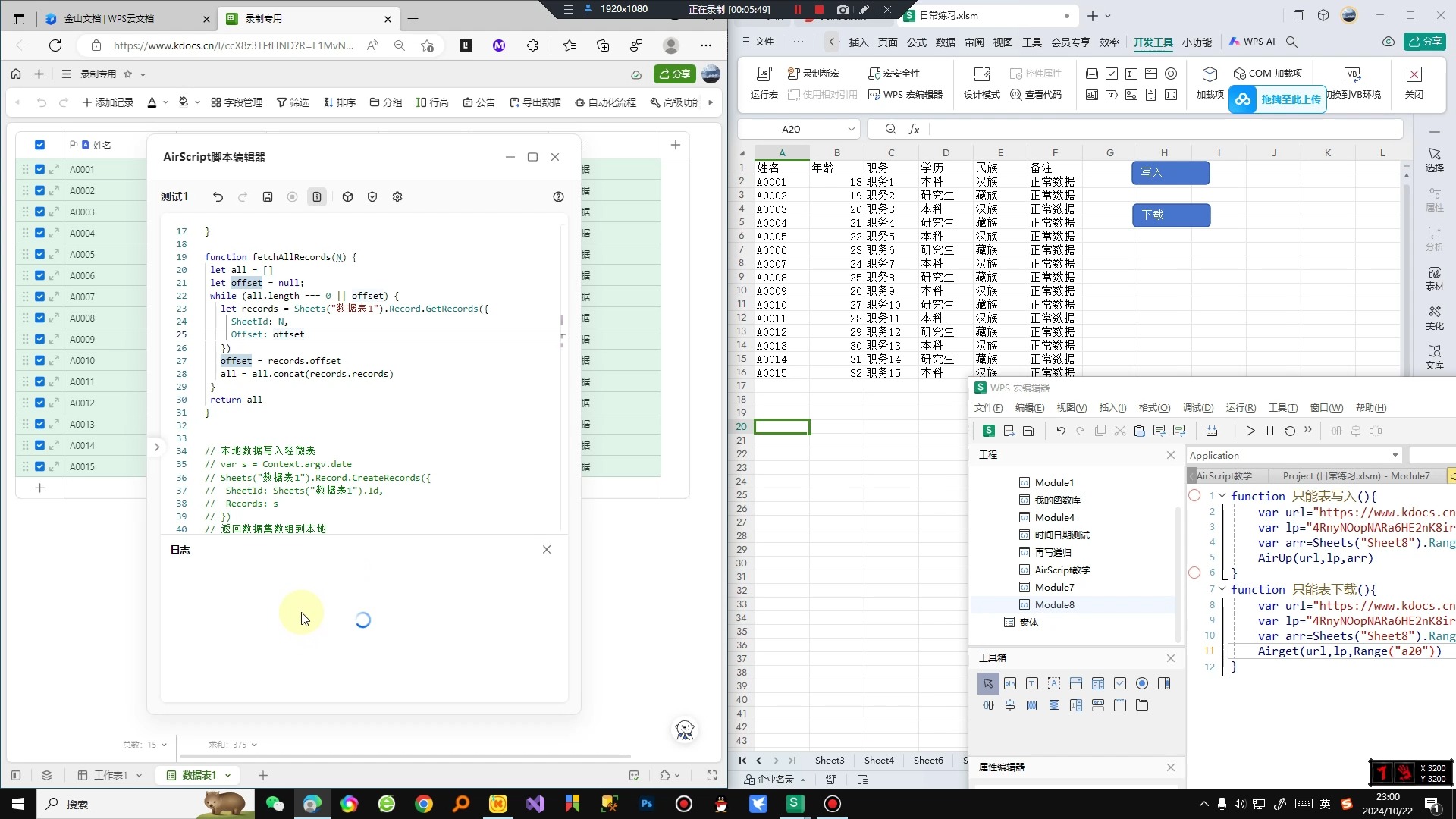Click the green S icon in macro editor toolbar
The width and height of the screenshot is (1456, 819).
[989, 431]
